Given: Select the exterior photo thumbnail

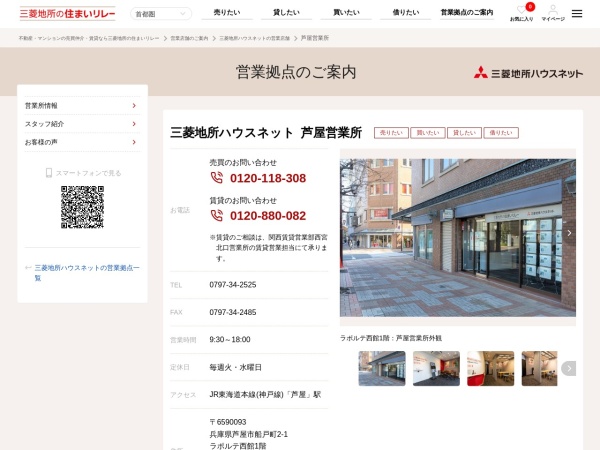Looking at the screenshot, I should (x=382, y=368).
